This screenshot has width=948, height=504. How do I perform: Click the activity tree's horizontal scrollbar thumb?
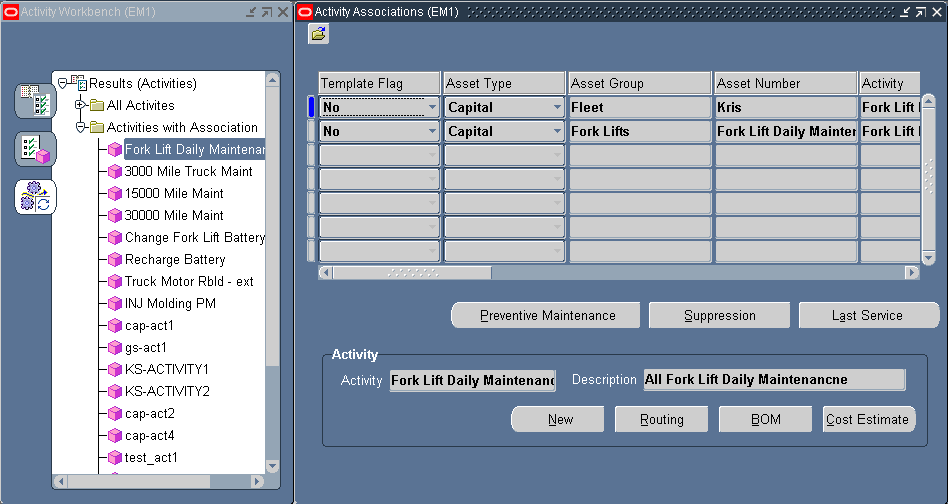[x=138, y=482]
